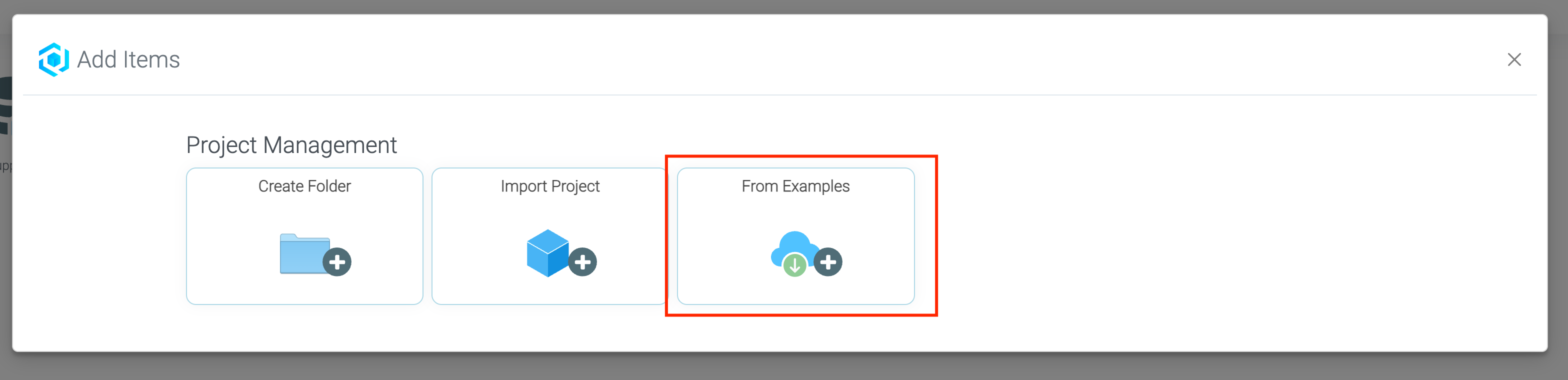Click the plus badge on the cloud icon

829,263
